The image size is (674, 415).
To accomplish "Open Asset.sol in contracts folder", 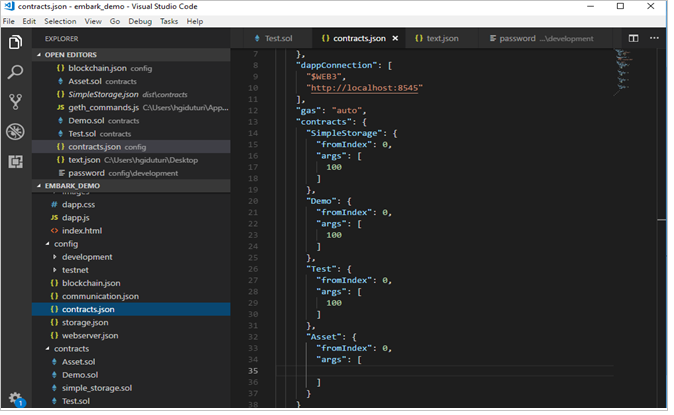I will [x=132, y=364].
